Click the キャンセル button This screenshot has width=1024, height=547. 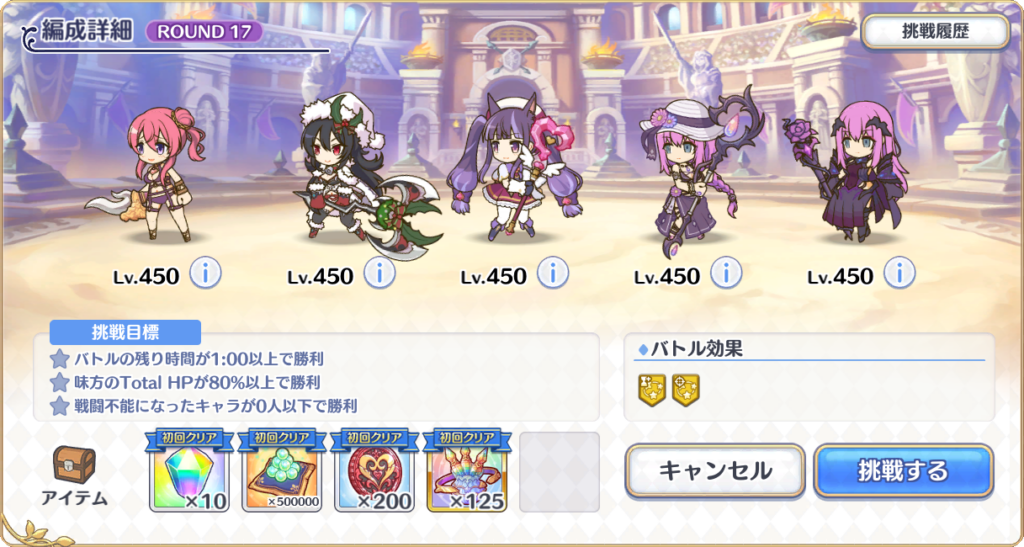click(x=715, y=471)
